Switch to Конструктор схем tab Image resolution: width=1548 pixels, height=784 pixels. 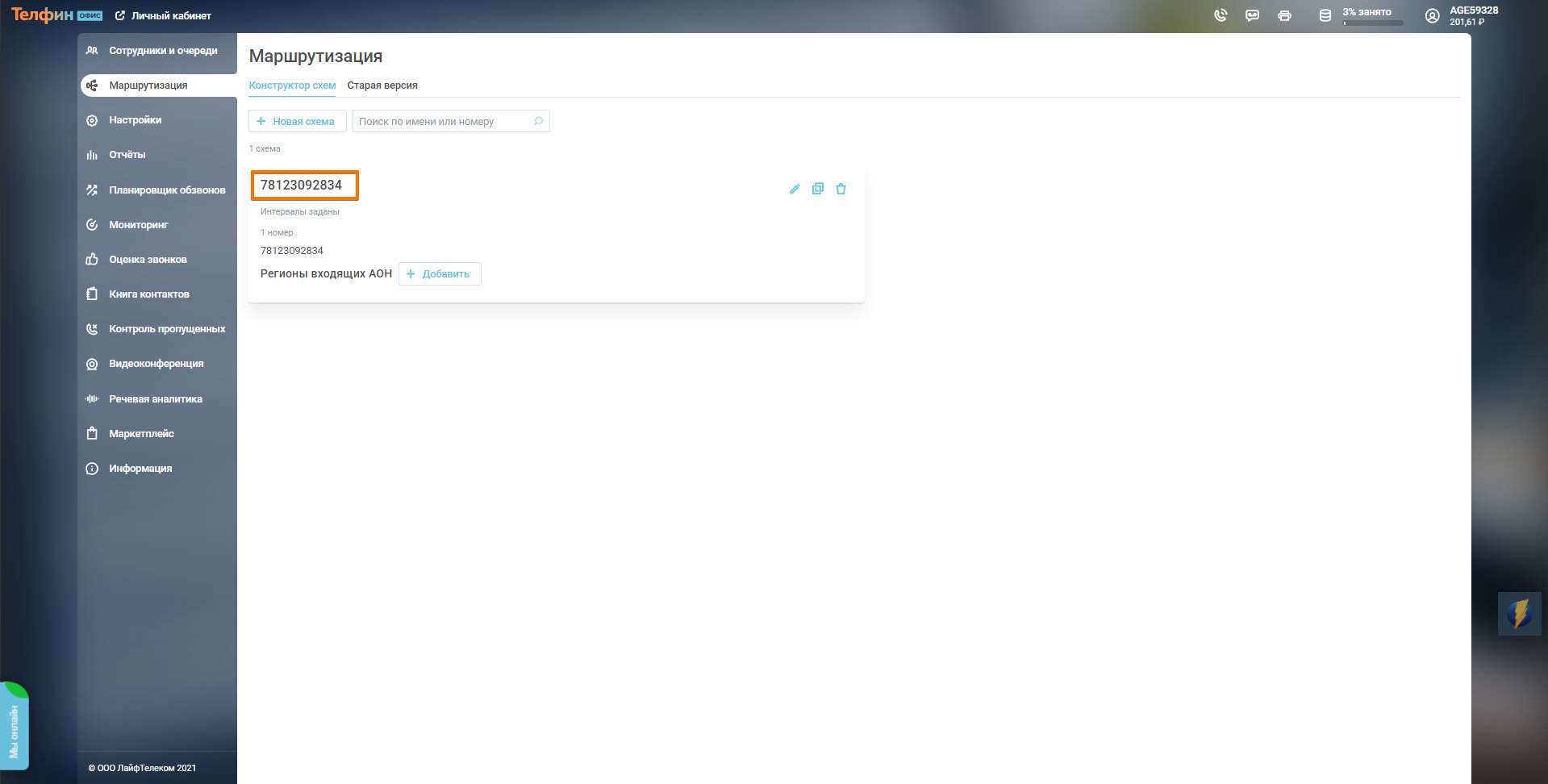[x=292, y=85]
